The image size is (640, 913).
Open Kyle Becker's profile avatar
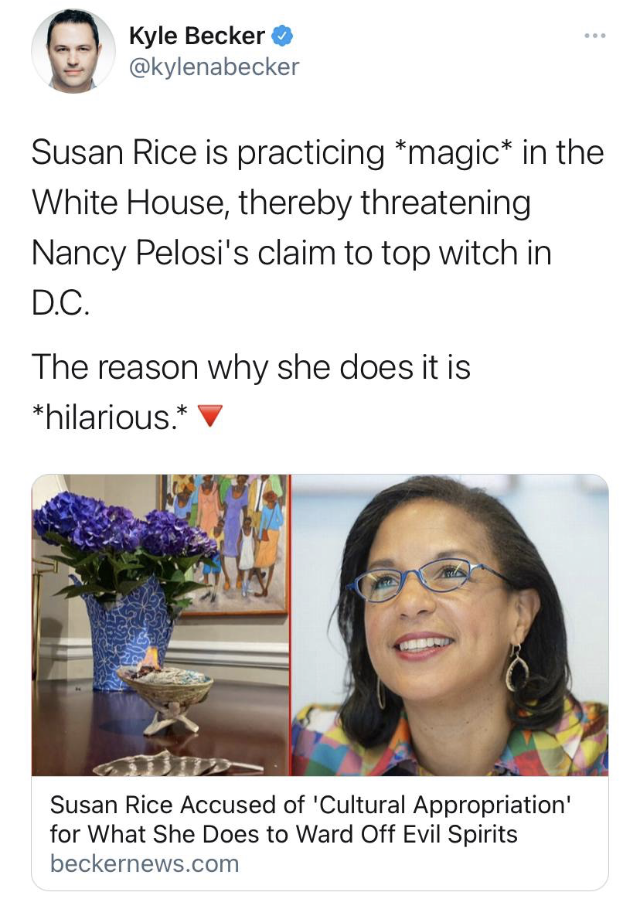coord(73,51)
